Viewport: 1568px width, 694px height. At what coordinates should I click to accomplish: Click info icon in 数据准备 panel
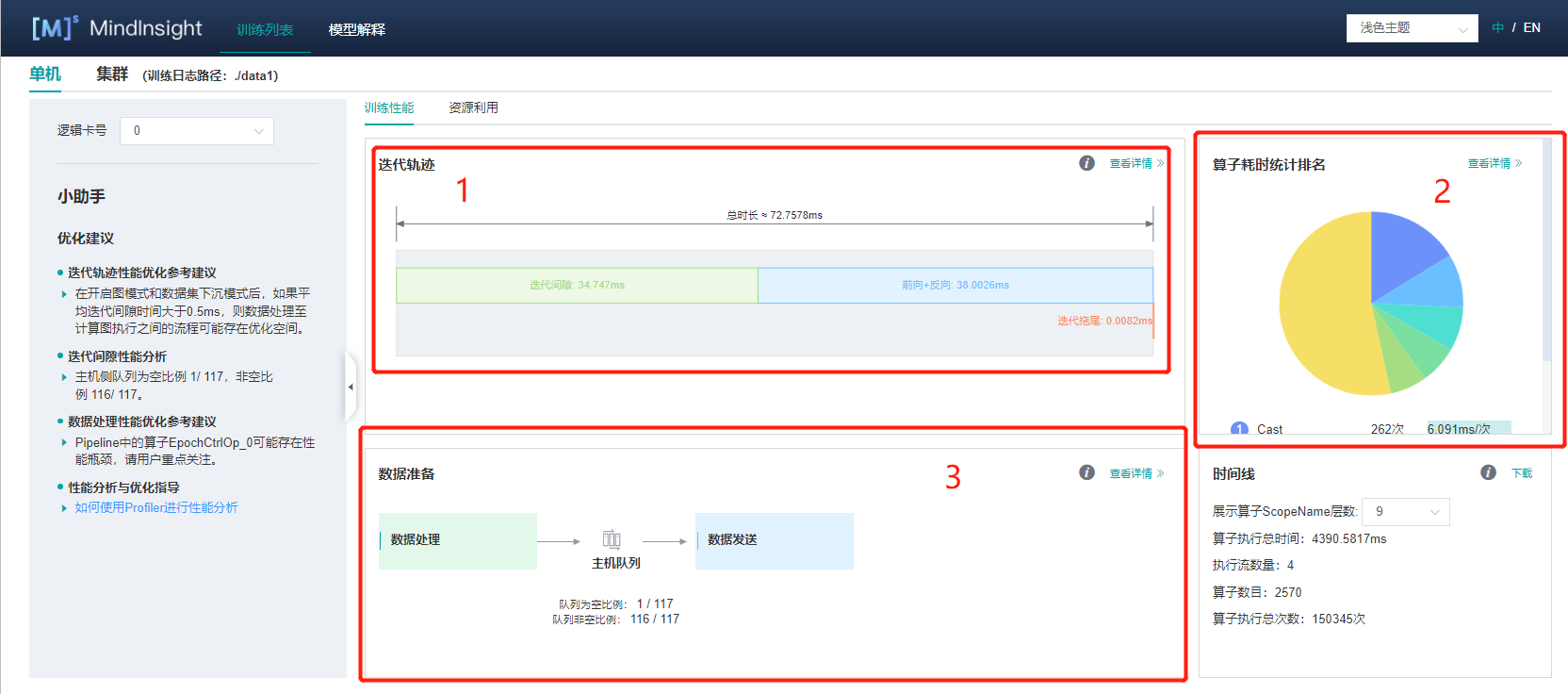[1086, 472]
